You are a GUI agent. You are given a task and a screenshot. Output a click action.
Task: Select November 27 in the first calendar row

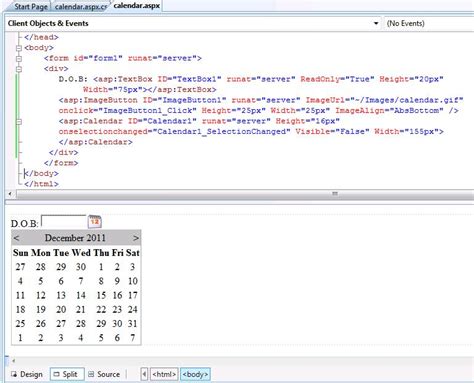point(20,267)
